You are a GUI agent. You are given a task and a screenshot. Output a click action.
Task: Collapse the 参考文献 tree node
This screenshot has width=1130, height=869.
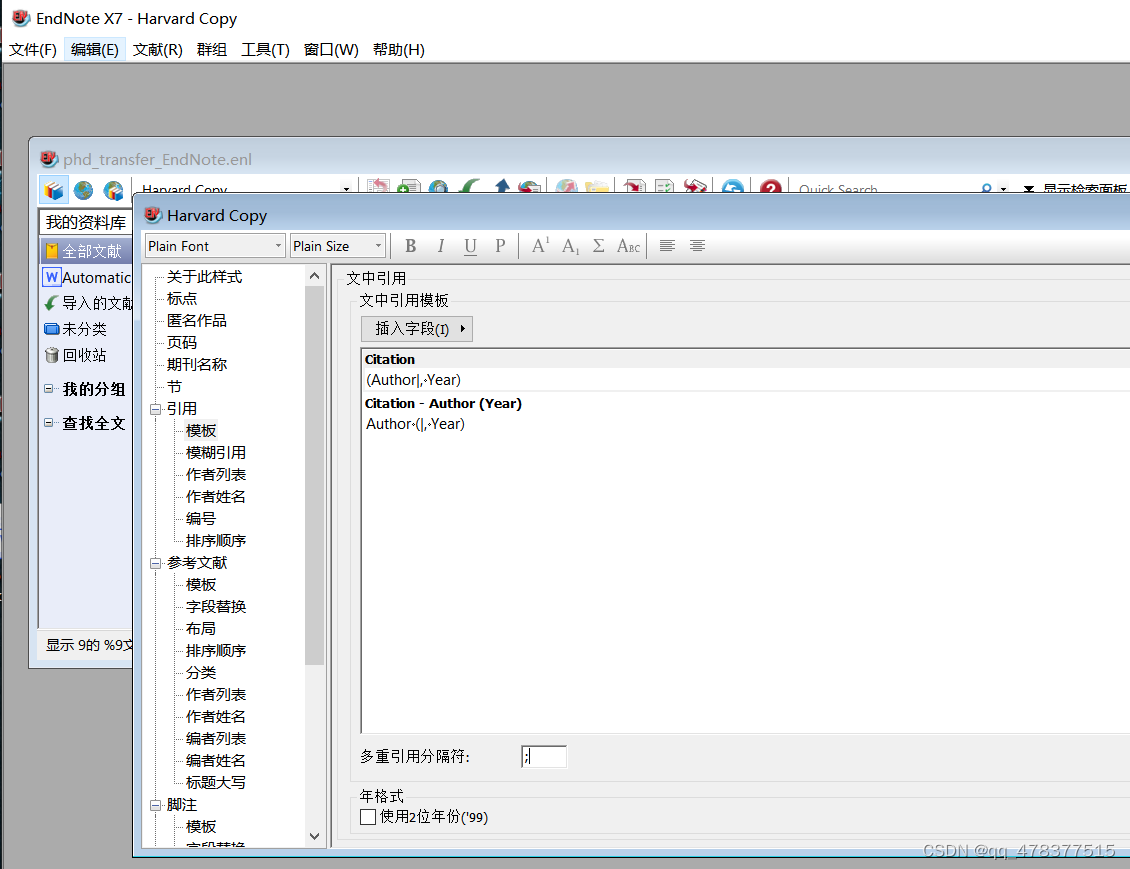[155, 563]
